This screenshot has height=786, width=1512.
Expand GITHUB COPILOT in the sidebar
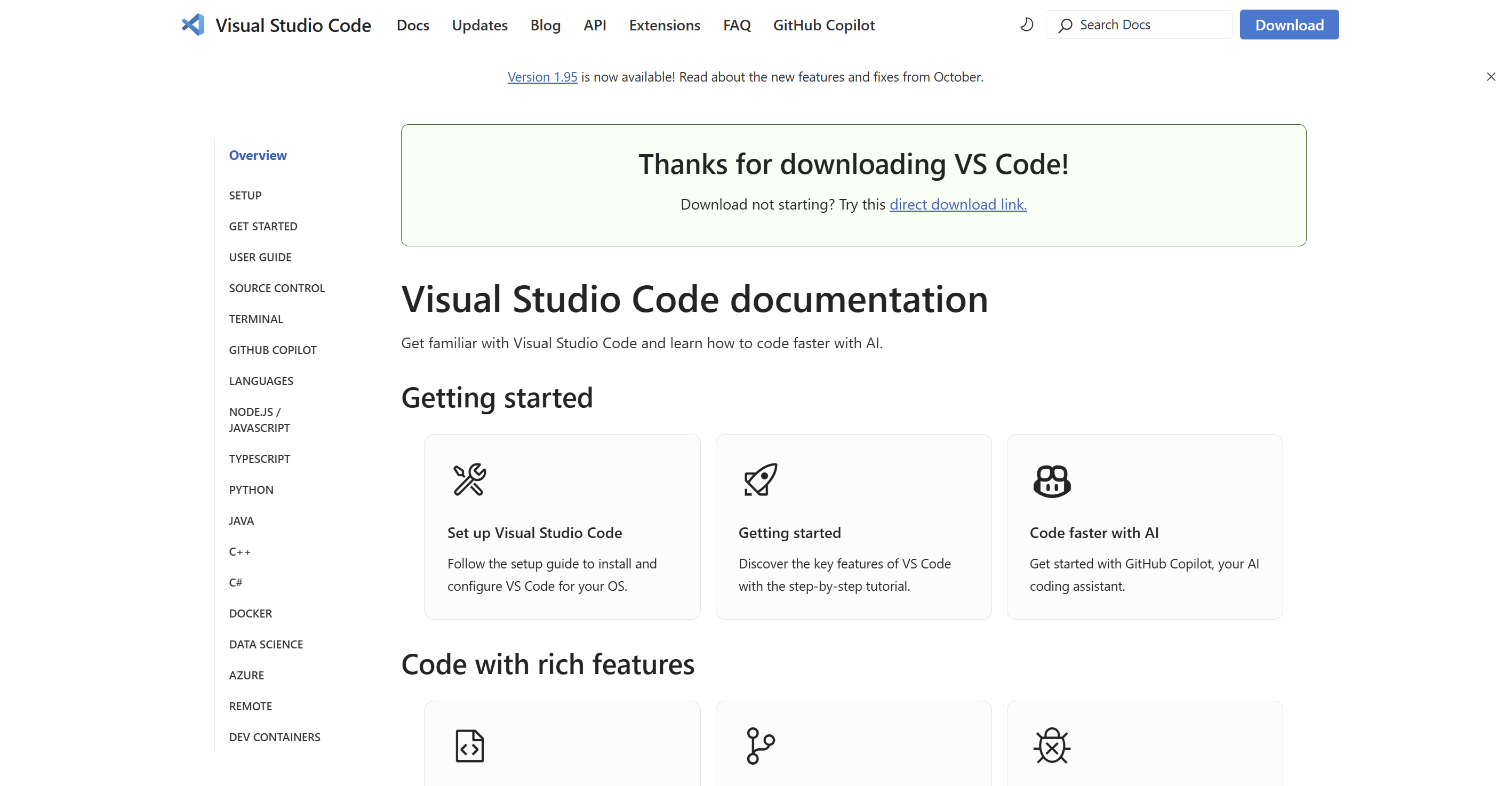(x=273, y=350)
